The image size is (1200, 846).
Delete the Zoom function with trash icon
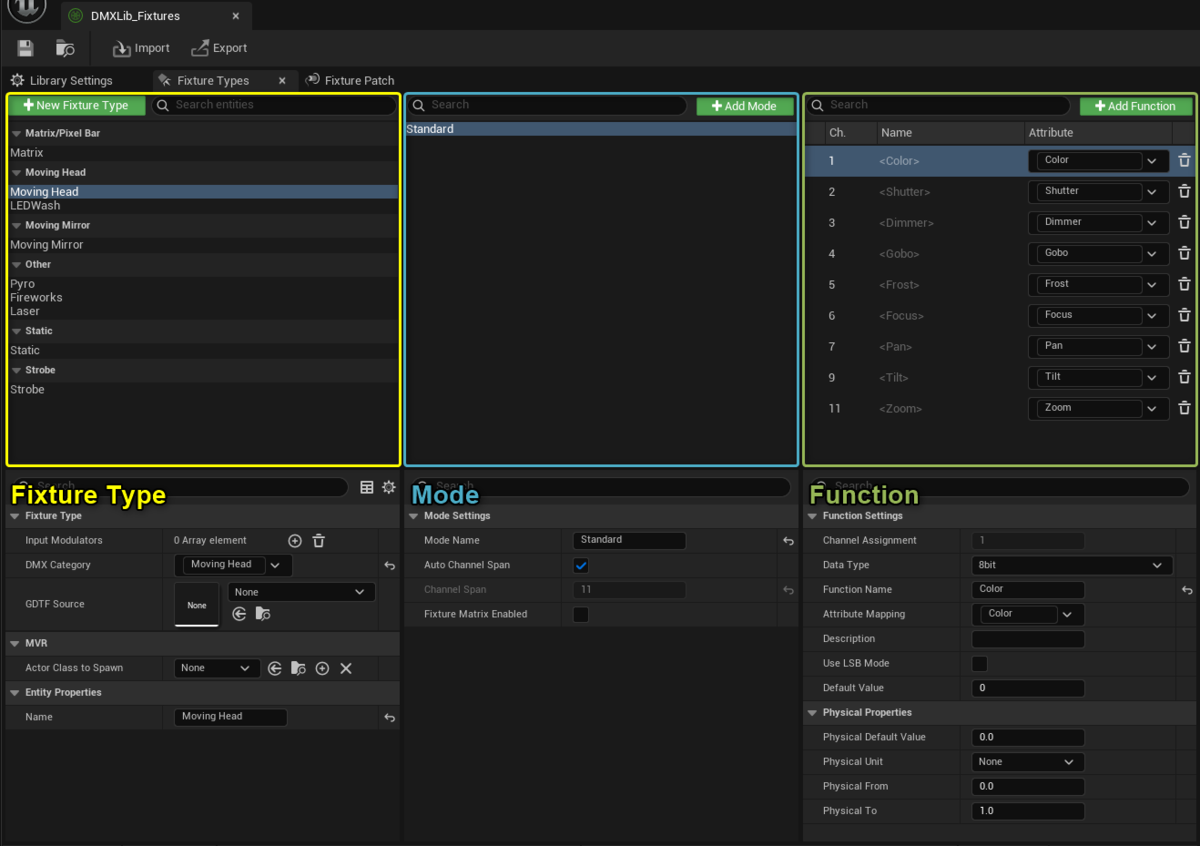pyautogui.click(x=1184, y=408)
